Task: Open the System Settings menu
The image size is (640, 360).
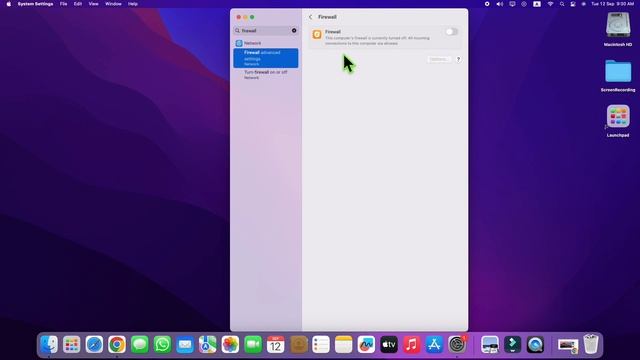Action: coord(35,4)
